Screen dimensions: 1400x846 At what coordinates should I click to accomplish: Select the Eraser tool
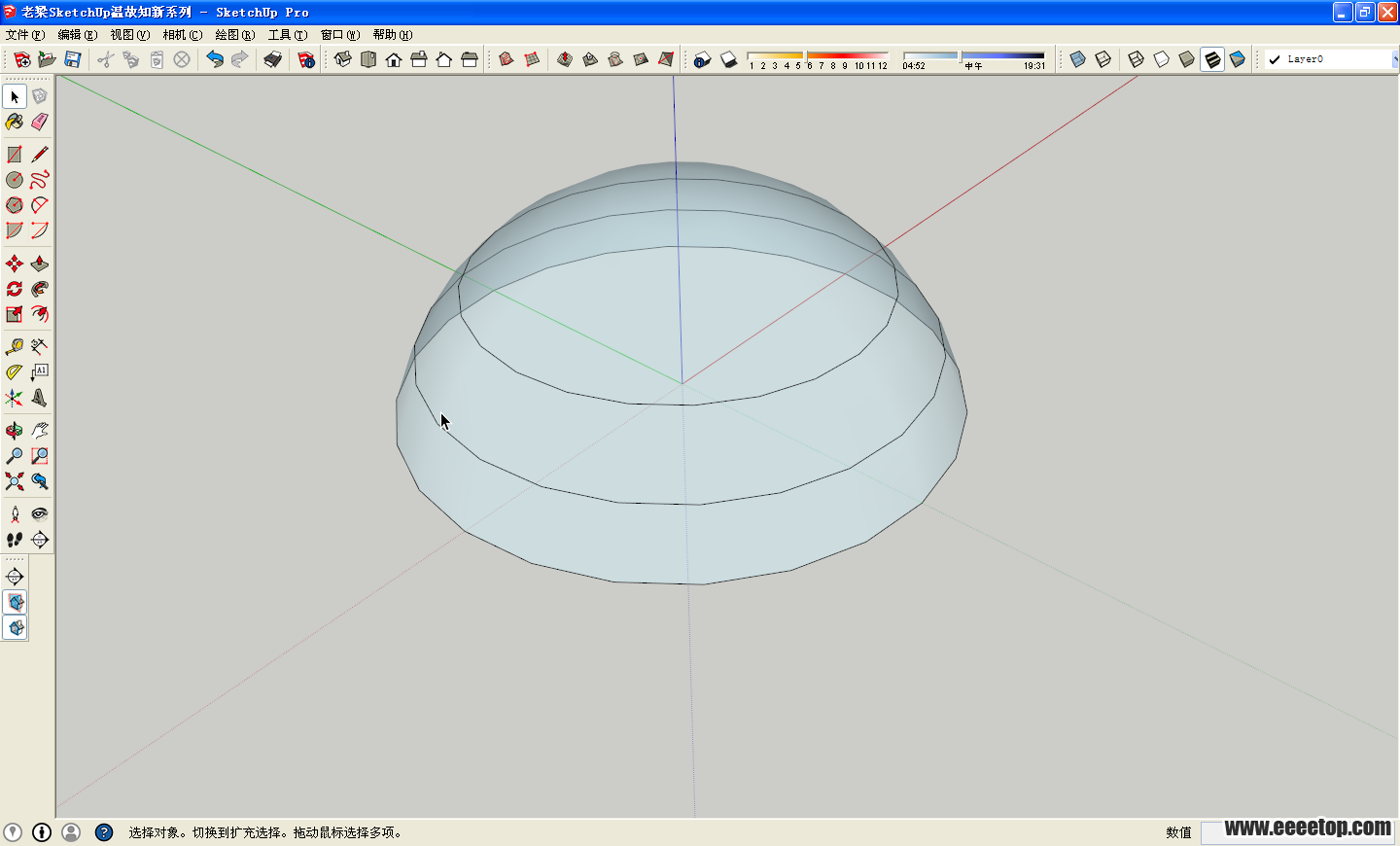[x=40, y=122]
